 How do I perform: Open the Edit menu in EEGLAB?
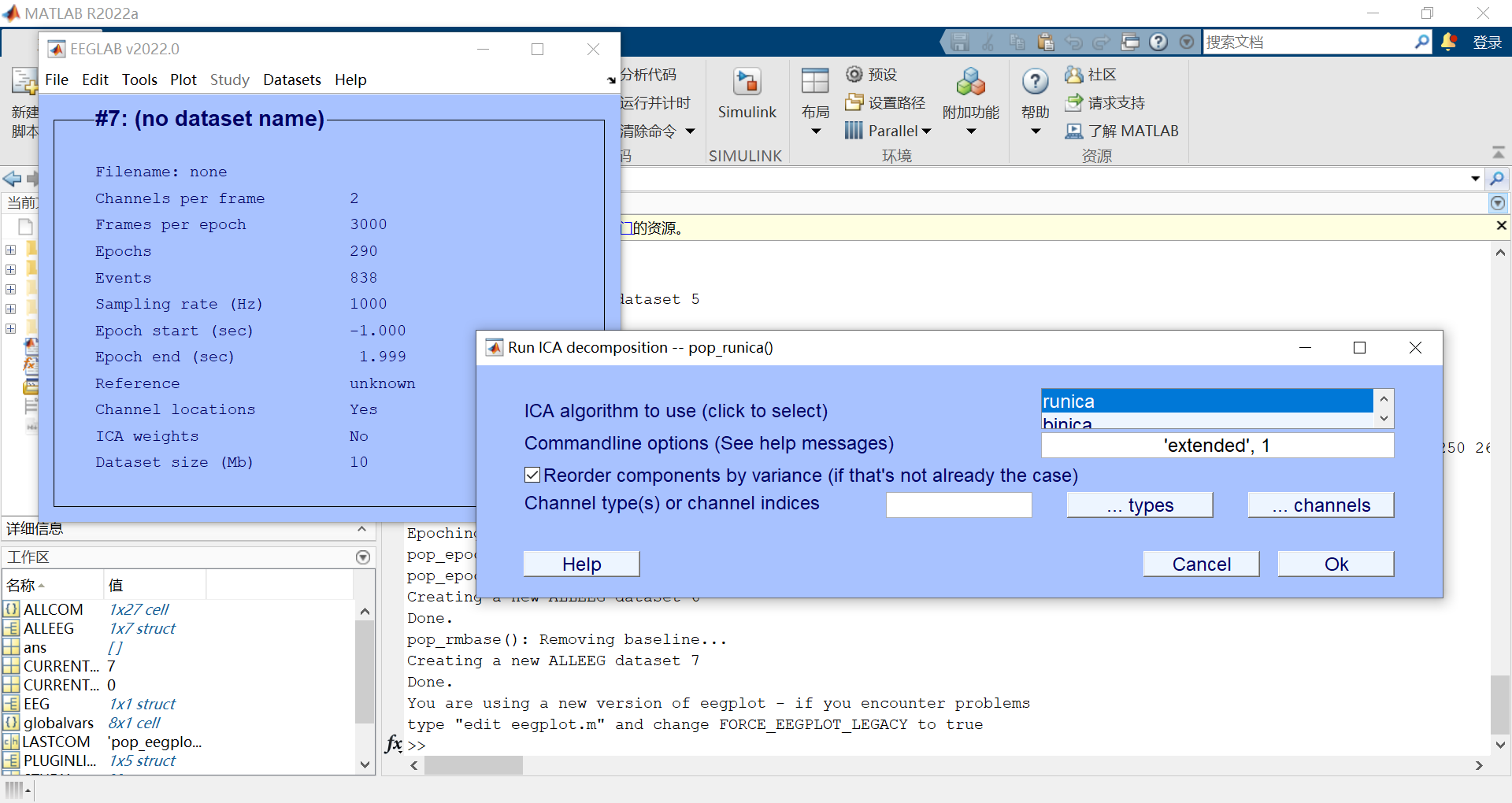(95, 80)
